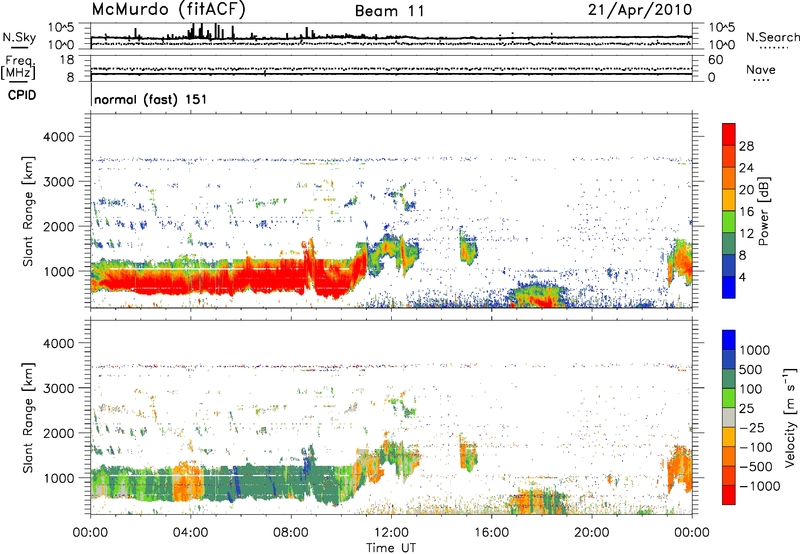Click the 500 tick on Velocity colorbar

click(751, 369)
